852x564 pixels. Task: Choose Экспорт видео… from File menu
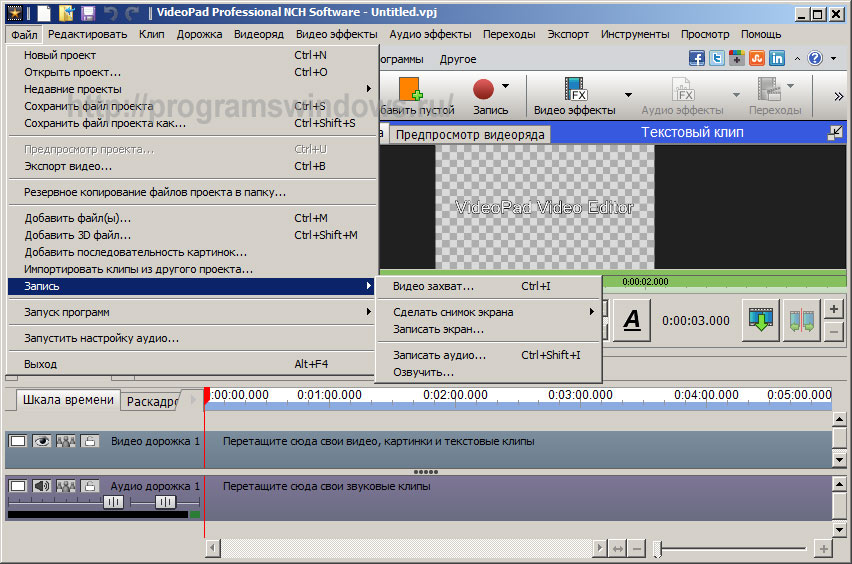[x=192, y=166]
